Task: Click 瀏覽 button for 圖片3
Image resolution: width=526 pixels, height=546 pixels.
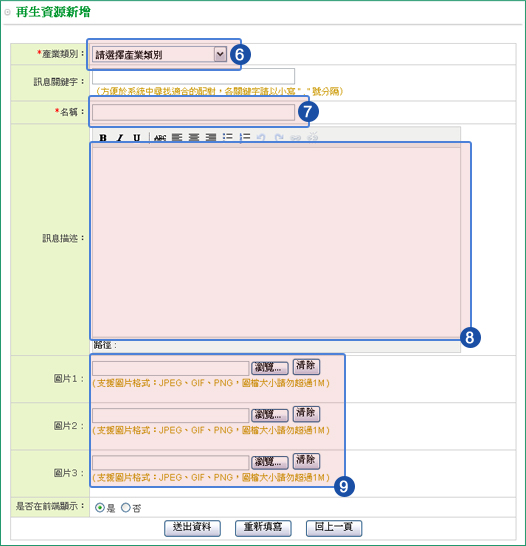Action: point(270,462)
